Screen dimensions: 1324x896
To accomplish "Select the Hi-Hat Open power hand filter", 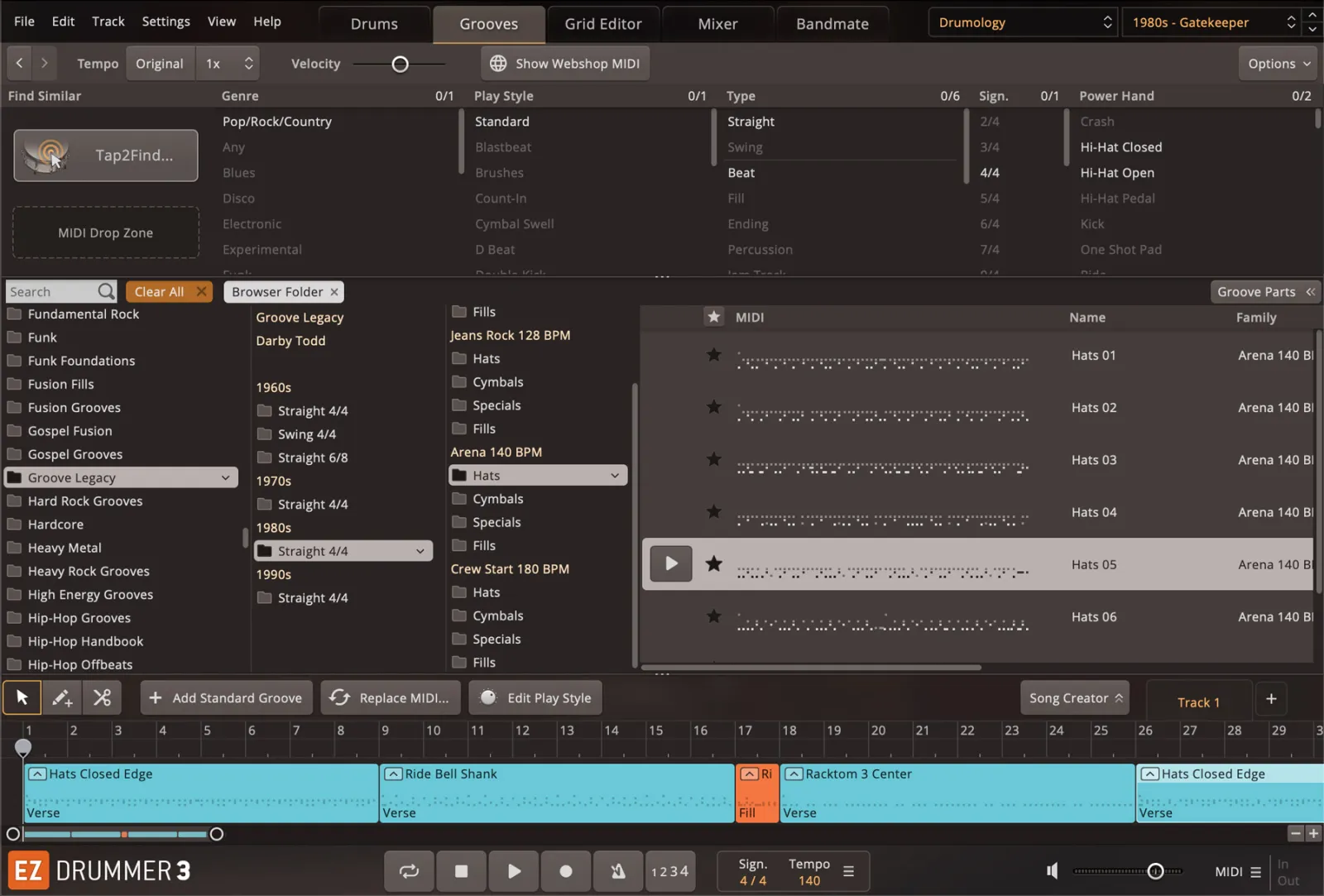I will pos(1117,173).
